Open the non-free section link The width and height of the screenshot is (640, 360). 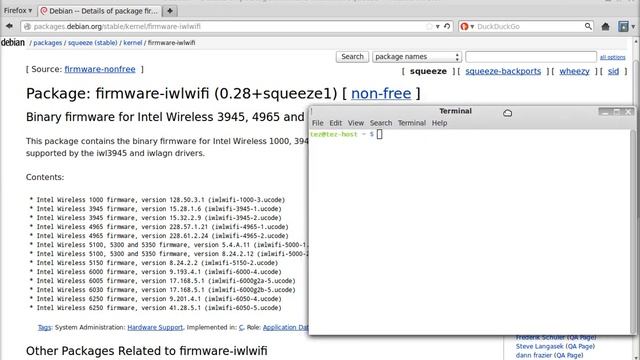[x=381, y=93]
